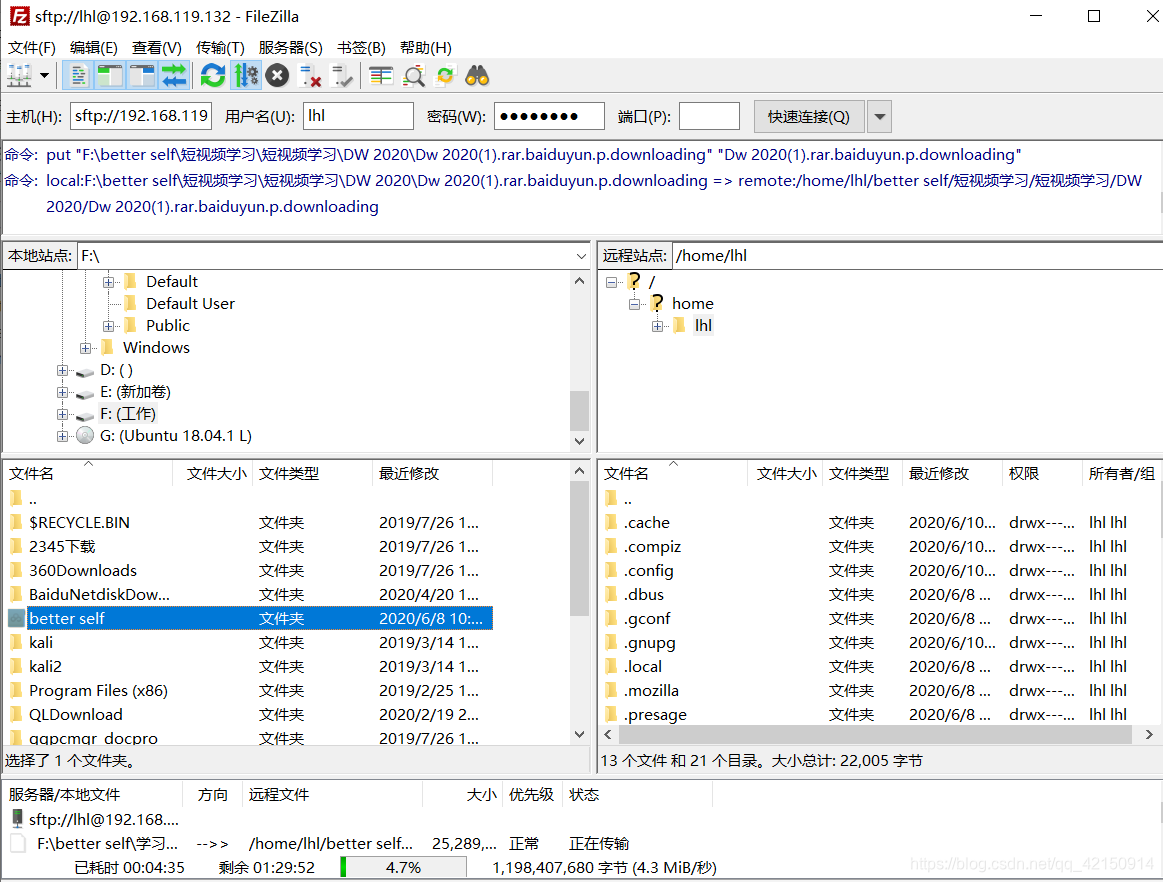Image resolution: width=1163 pixels, height=882 pixels.
Task: Click the 主机 host input field
Action: pos(141,116)
